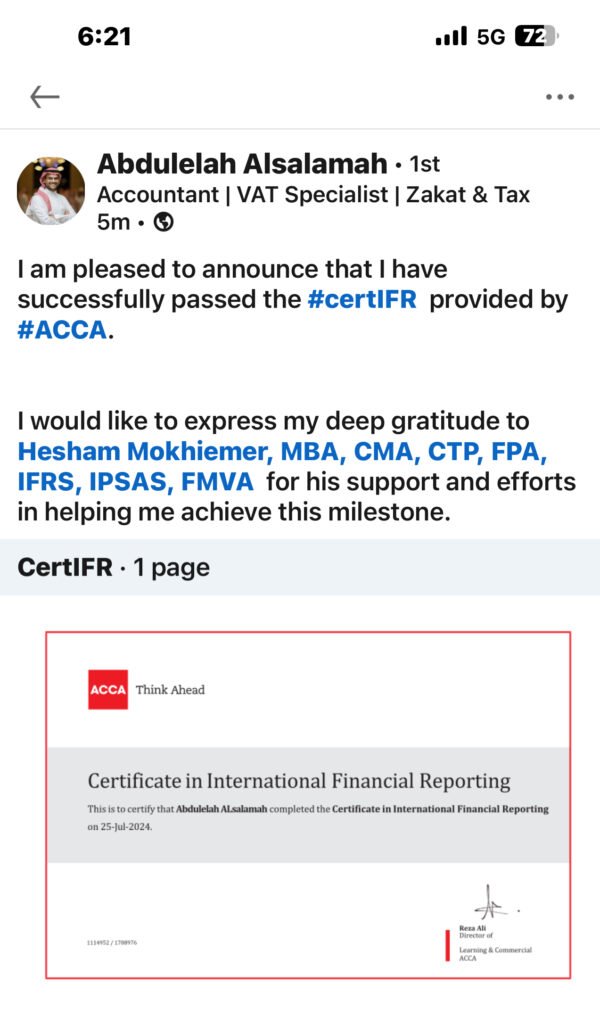Tap the globe public visibility icon
Viewport: 600px width, 1024px height.
tap(162, 222)
